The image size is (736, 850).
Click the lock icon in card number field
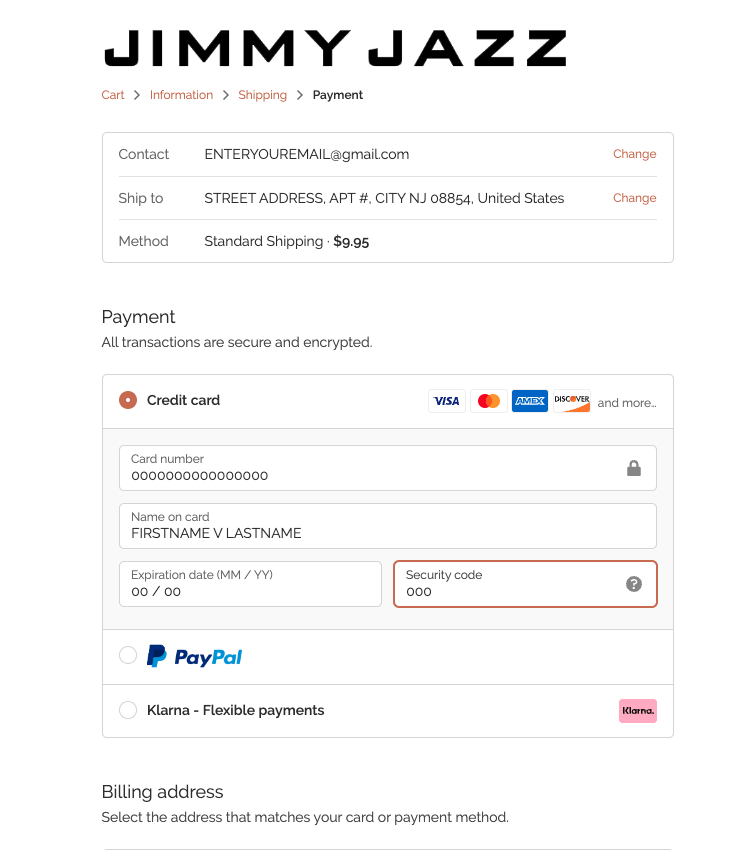(x=634, y=467)
